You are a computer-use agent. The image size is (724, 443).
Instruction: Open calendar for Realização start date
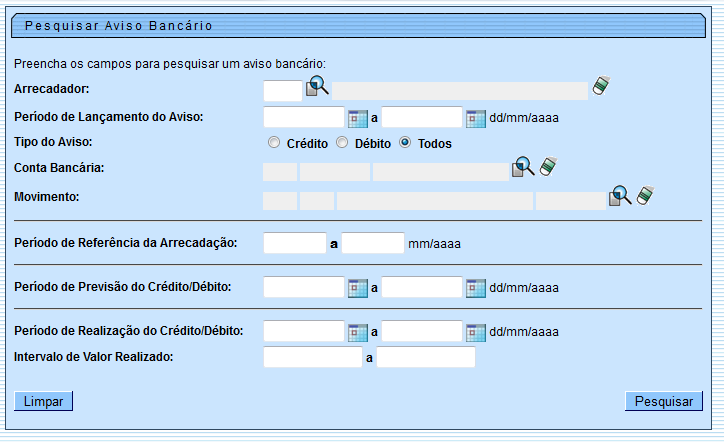(357, 332)
